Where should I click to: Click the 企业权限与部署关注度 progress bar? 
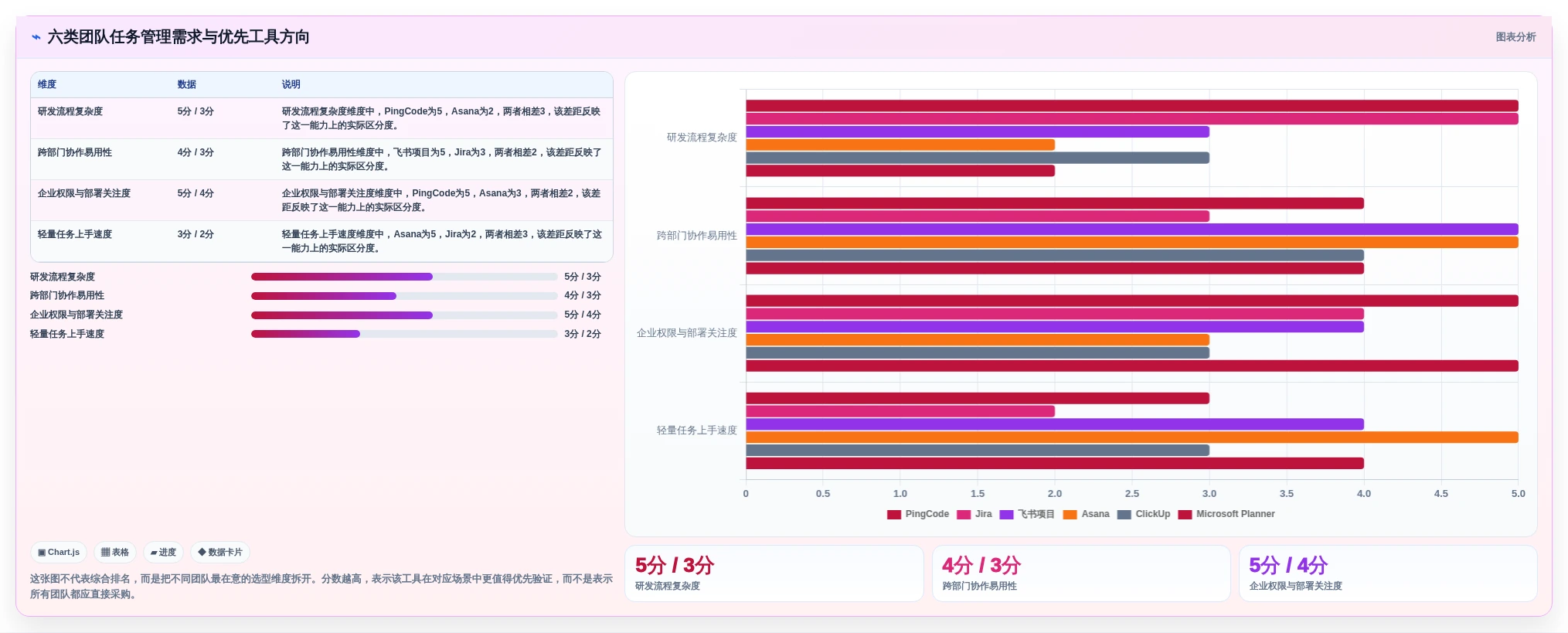click(x=404, y=315)
